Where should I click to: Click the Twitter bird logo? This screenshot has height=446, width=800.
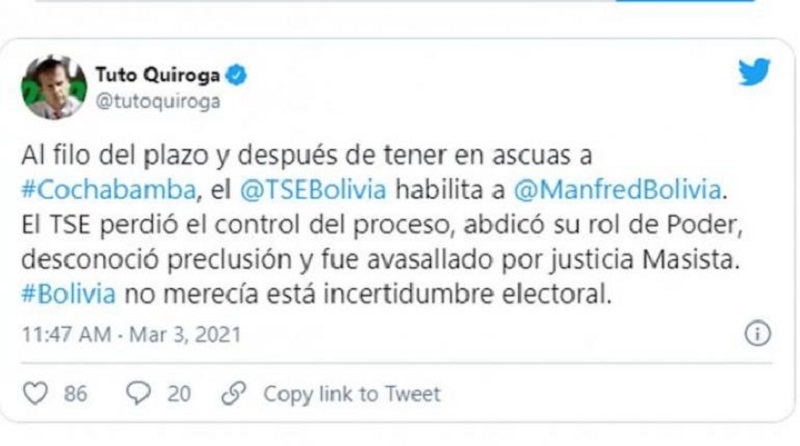(x=754, y=71)
